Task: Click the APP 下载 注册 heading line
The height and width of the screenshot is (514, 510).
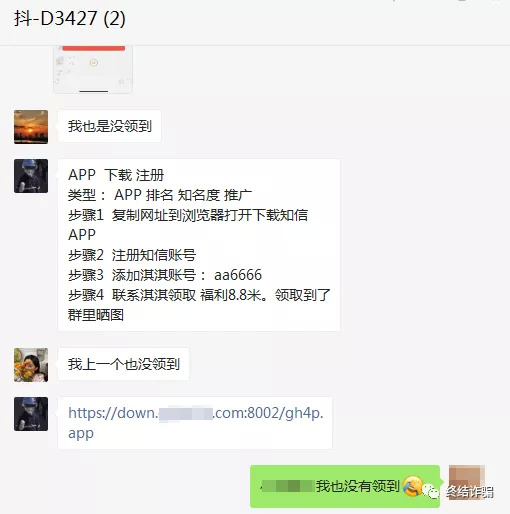Action: (x=116, y=175)
